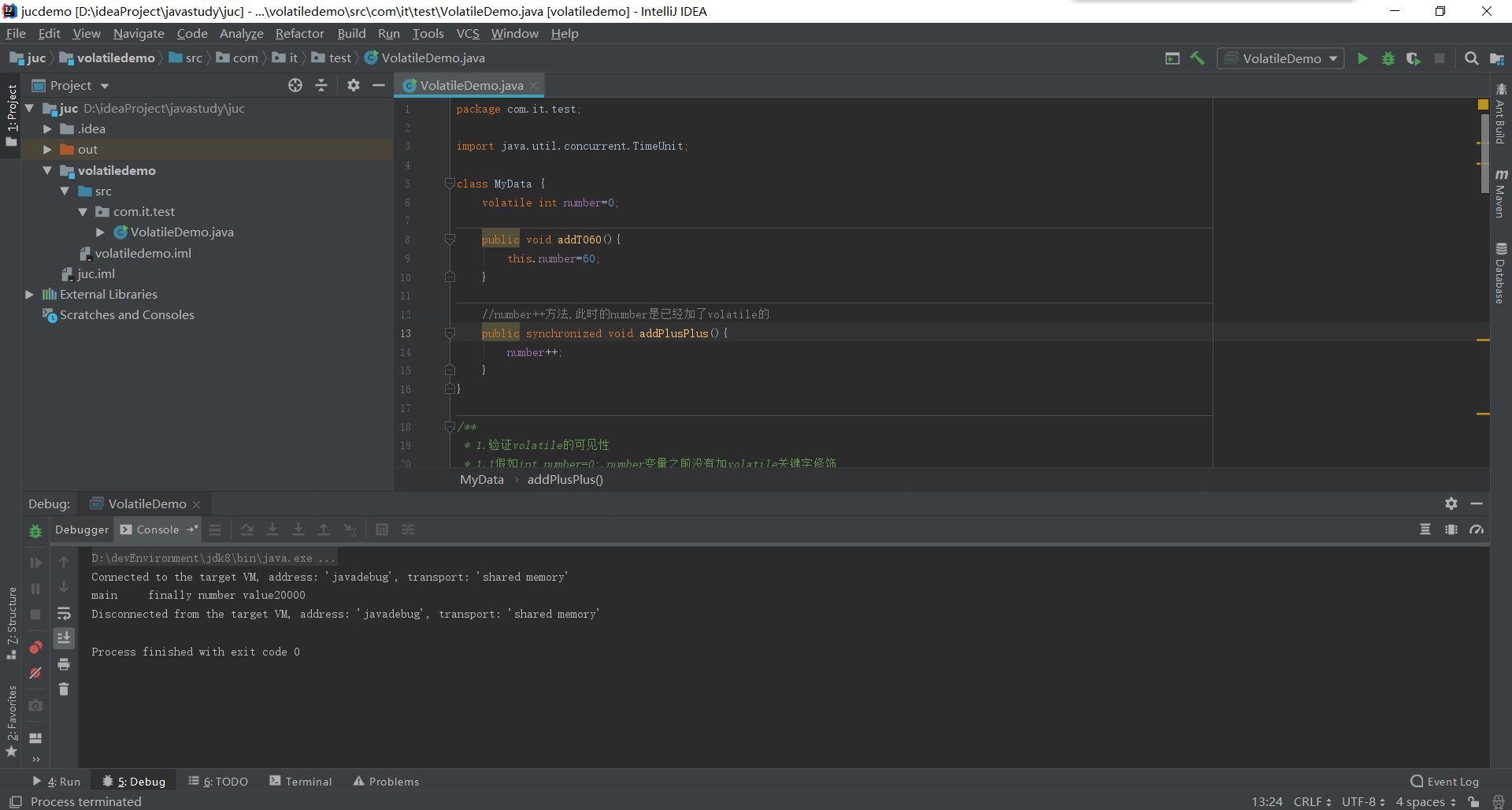Collapse the juc root project node

(x=29, y=109)
